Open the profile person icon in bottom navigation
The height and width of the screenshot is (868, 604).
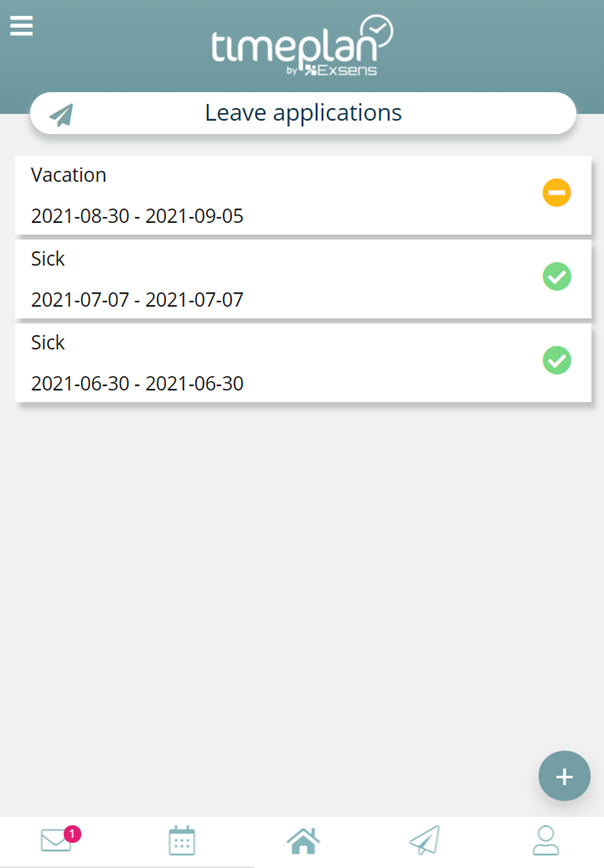[545, 840]
